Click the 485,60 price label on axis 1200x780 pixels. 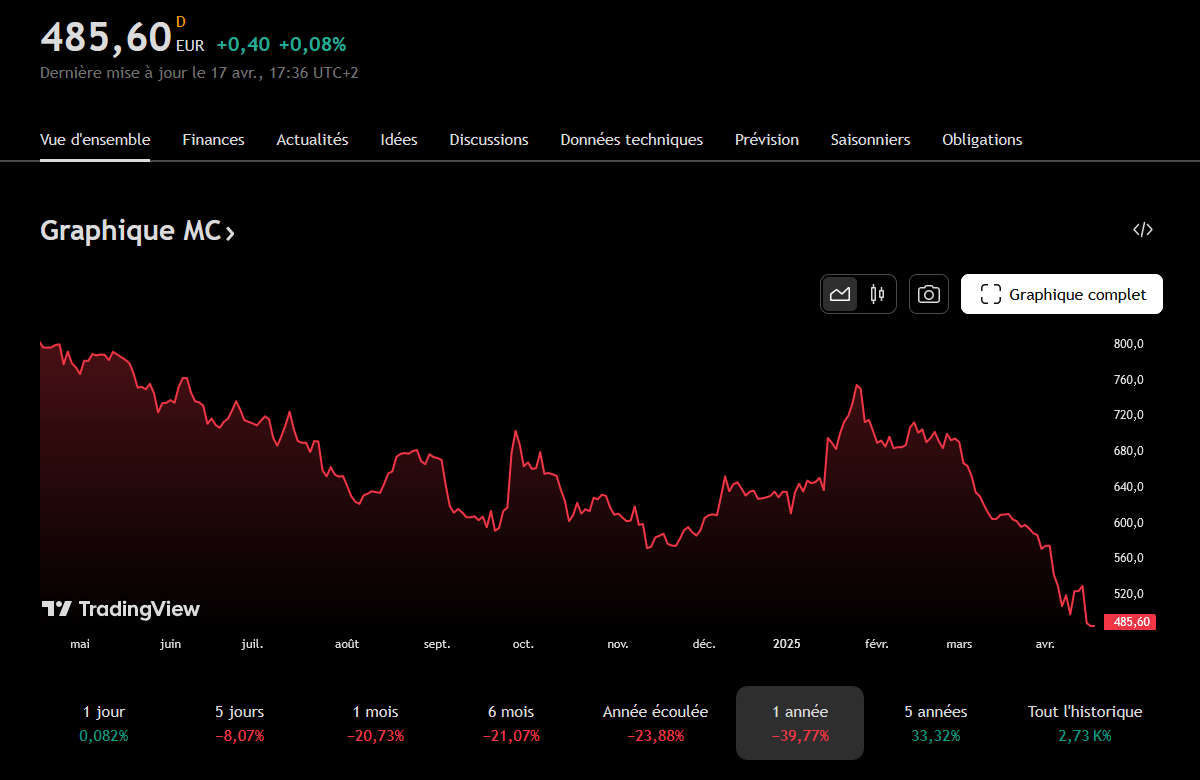coord(1129,622)
